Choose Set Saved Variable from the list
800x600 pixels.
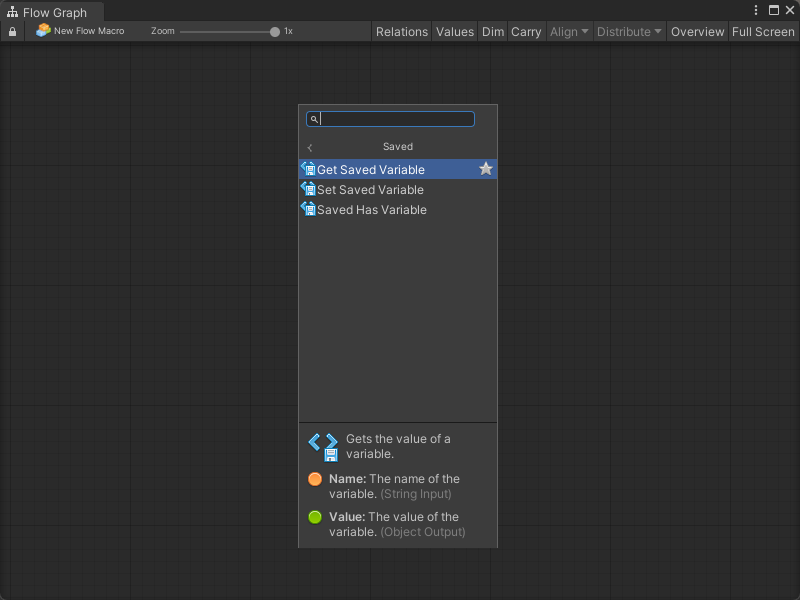(370, 190)
